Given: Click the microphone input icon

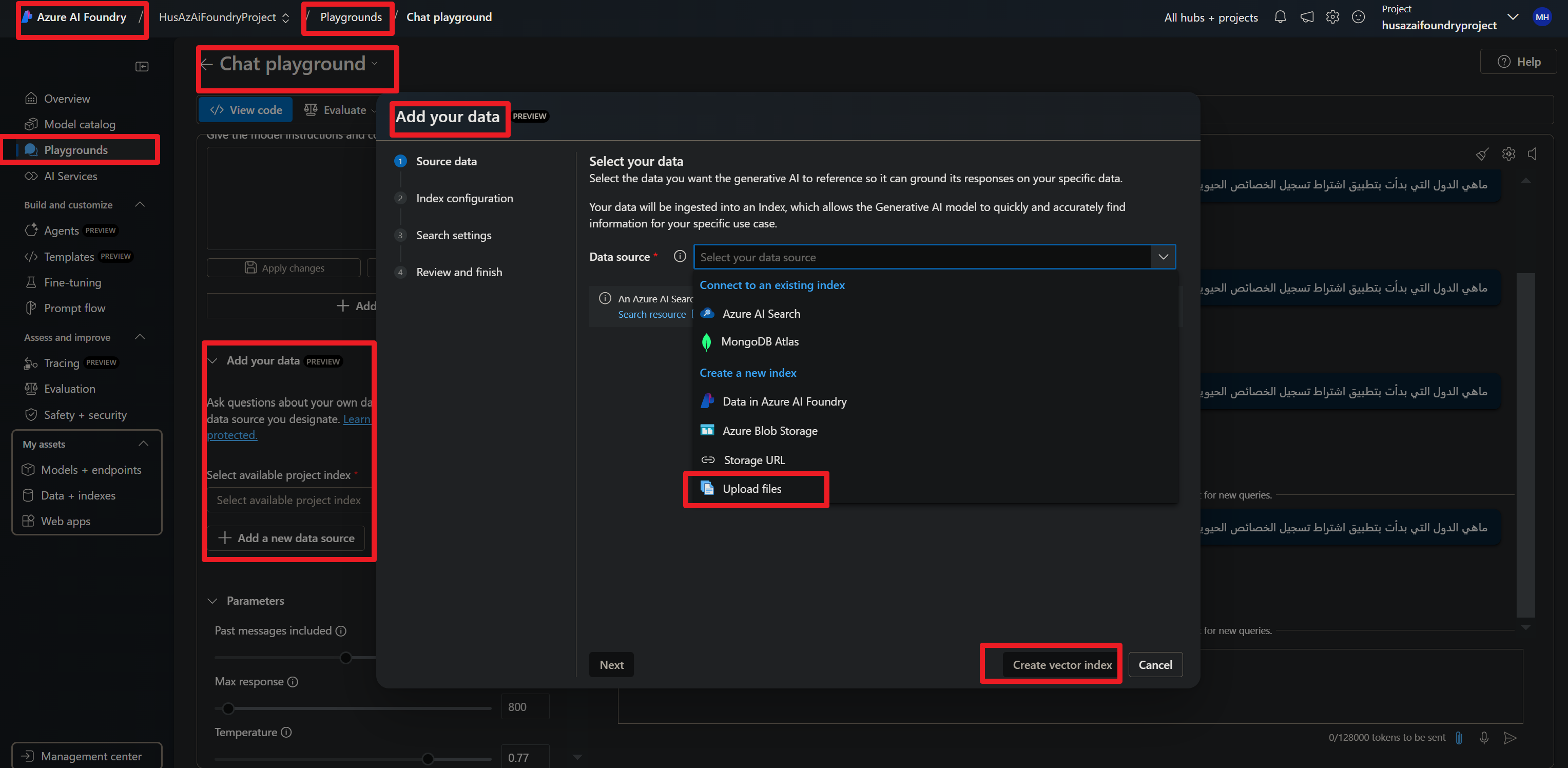Looking at the screenshot, I should [1484, 738].
